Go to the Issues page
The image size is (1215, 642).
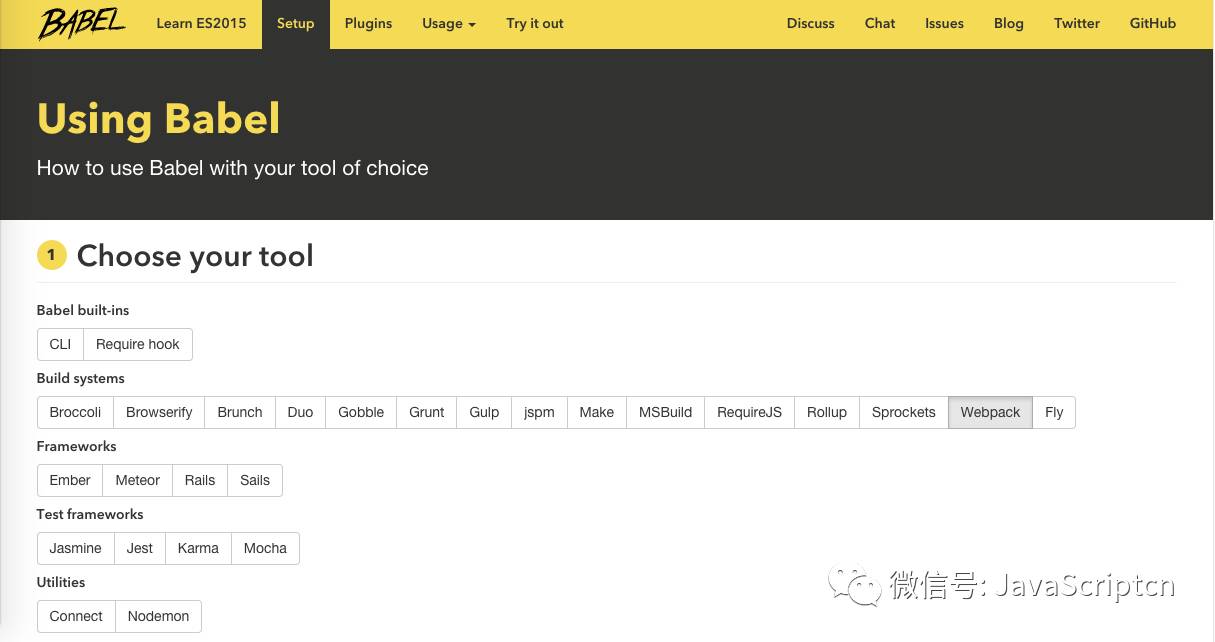coord(944,23)
